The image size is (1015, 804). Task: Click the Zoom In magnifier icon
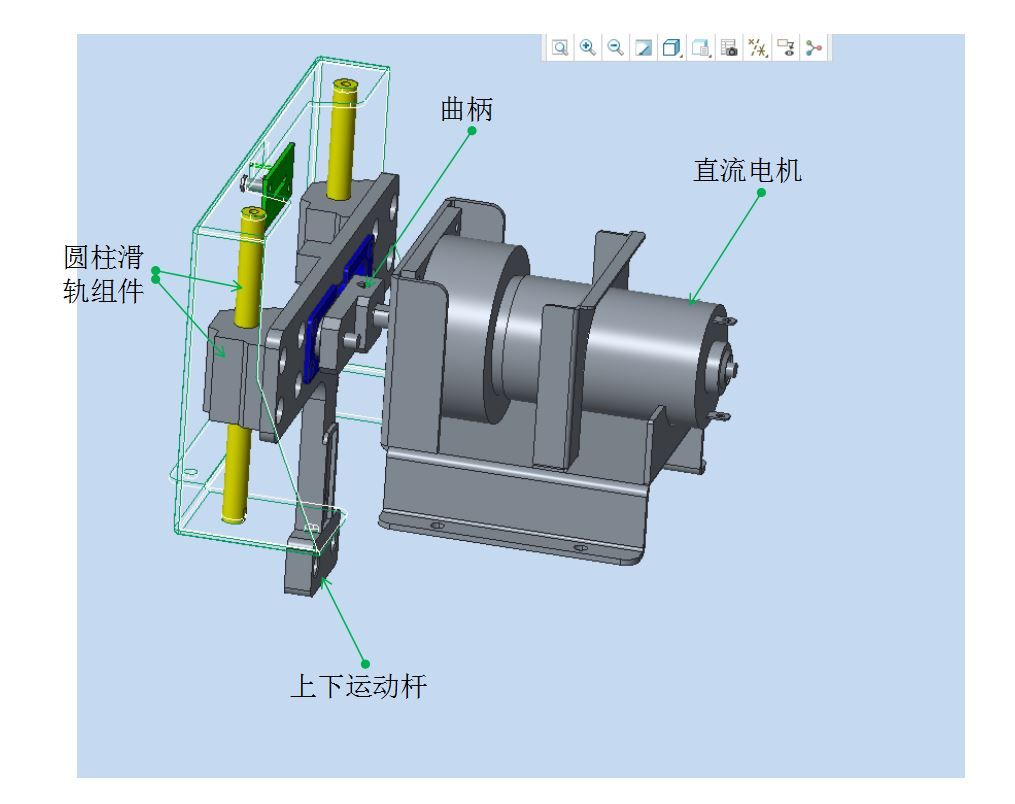click(x=588, y=47)
